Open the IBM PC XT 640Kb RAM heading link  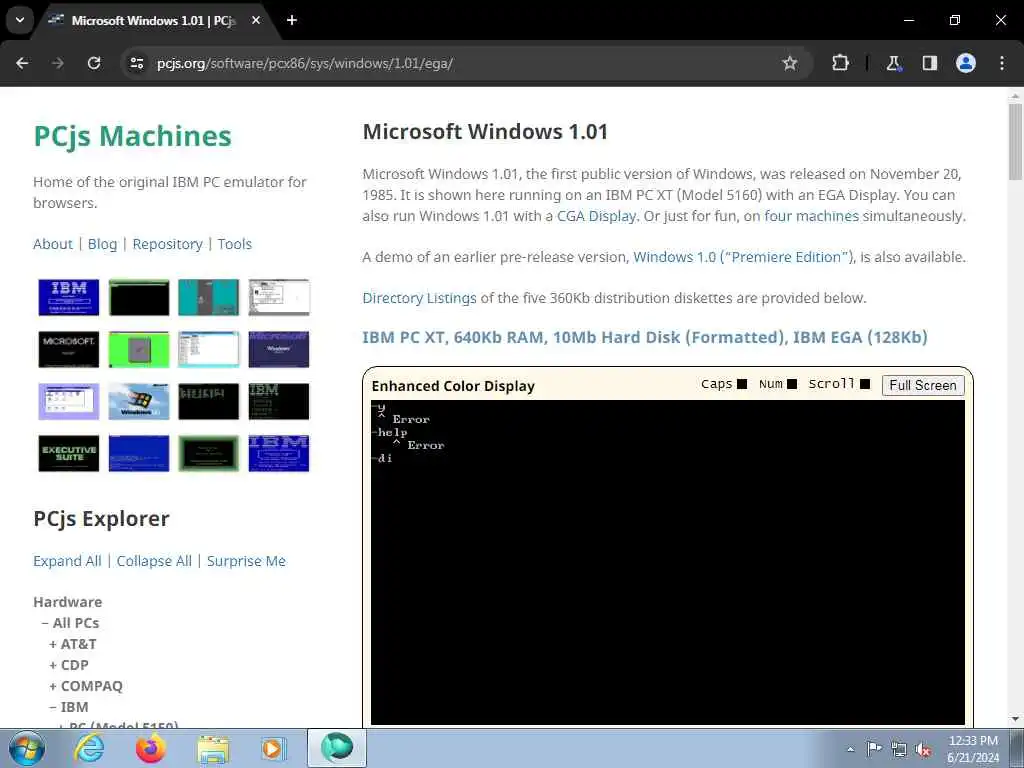(645, 337)
